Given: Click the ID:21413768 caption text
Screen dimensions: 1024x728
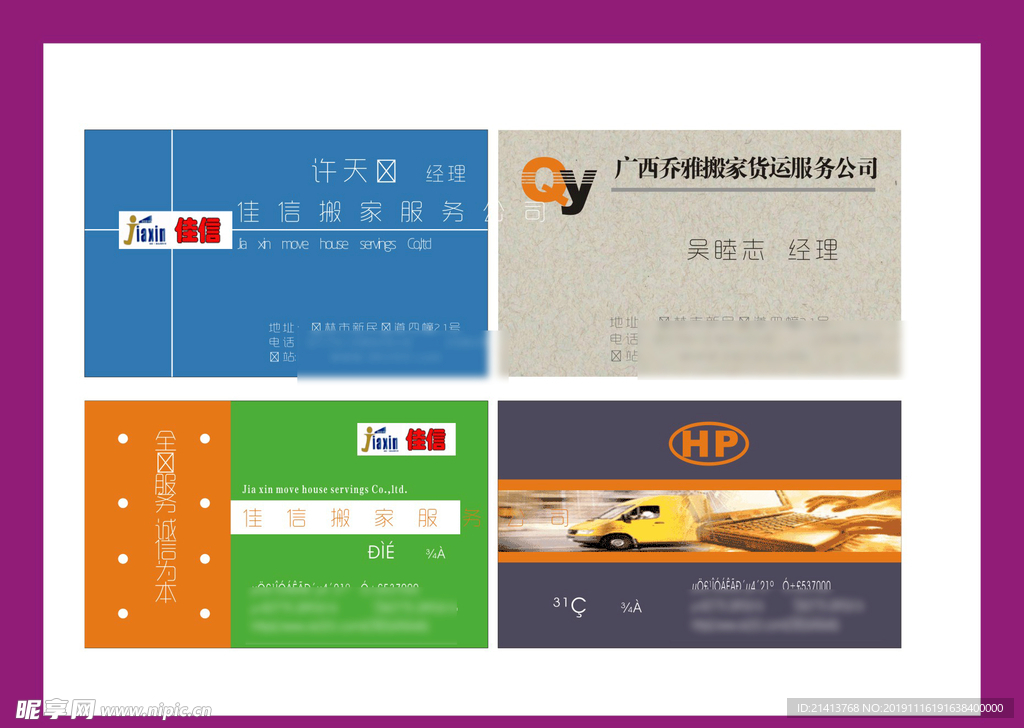Looking at the screenshot, I should pyautogui.click(x=895, y=708).
